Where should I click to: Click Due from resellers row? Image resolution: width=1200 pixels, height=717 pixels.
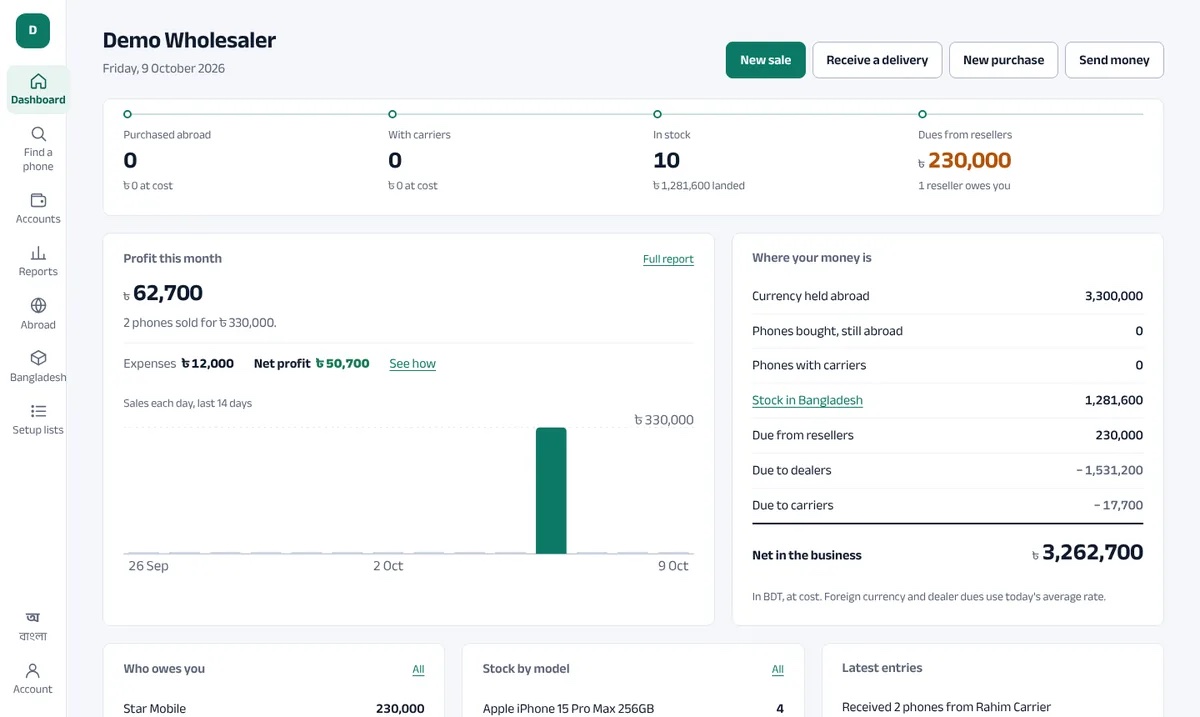[x=947, y=435]
